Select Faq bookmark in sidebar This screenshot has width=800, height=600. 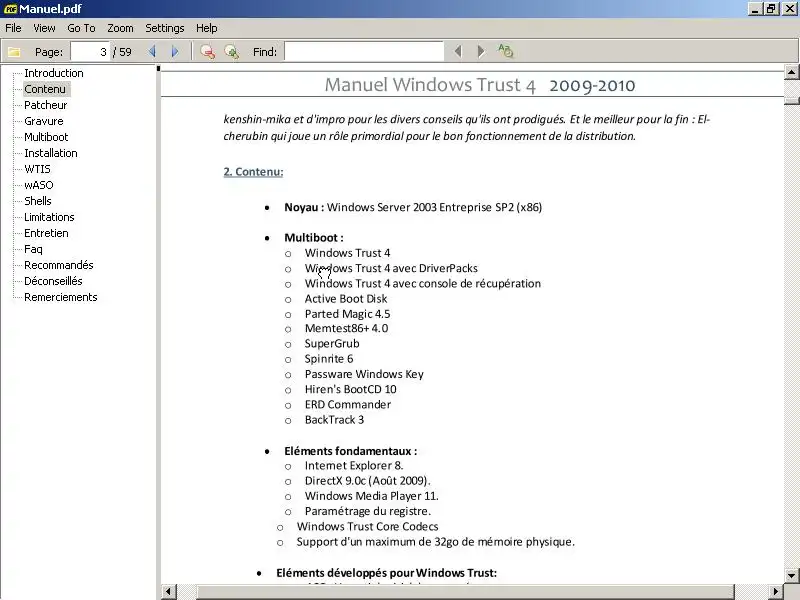point(33,249)
